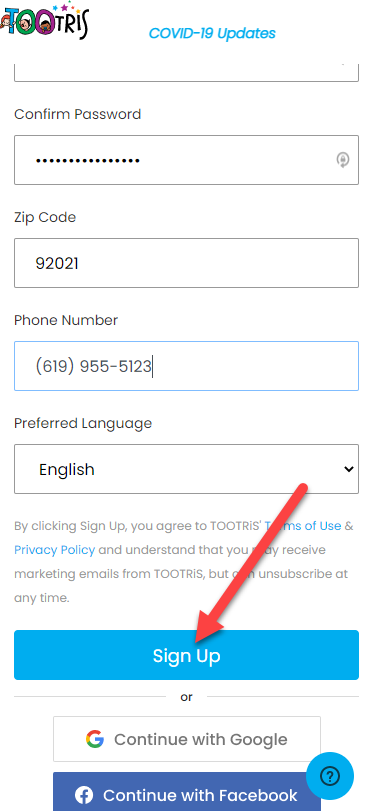Click the Google G logo icon

[95, 739]
